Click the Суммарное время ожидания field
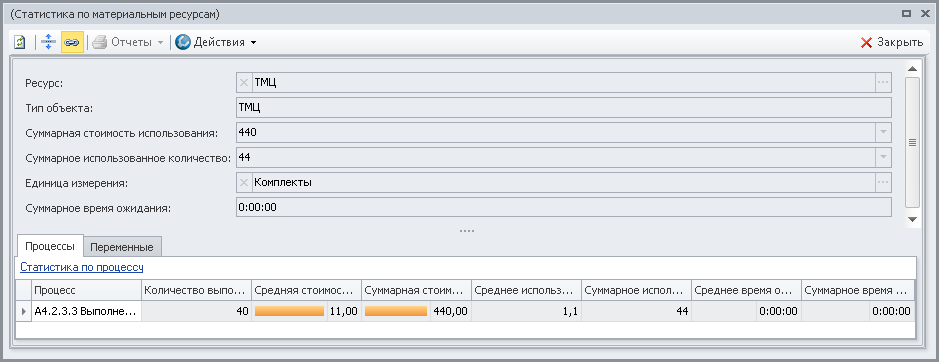This screenshot has height=362, width=939. (x=563, y=207)
